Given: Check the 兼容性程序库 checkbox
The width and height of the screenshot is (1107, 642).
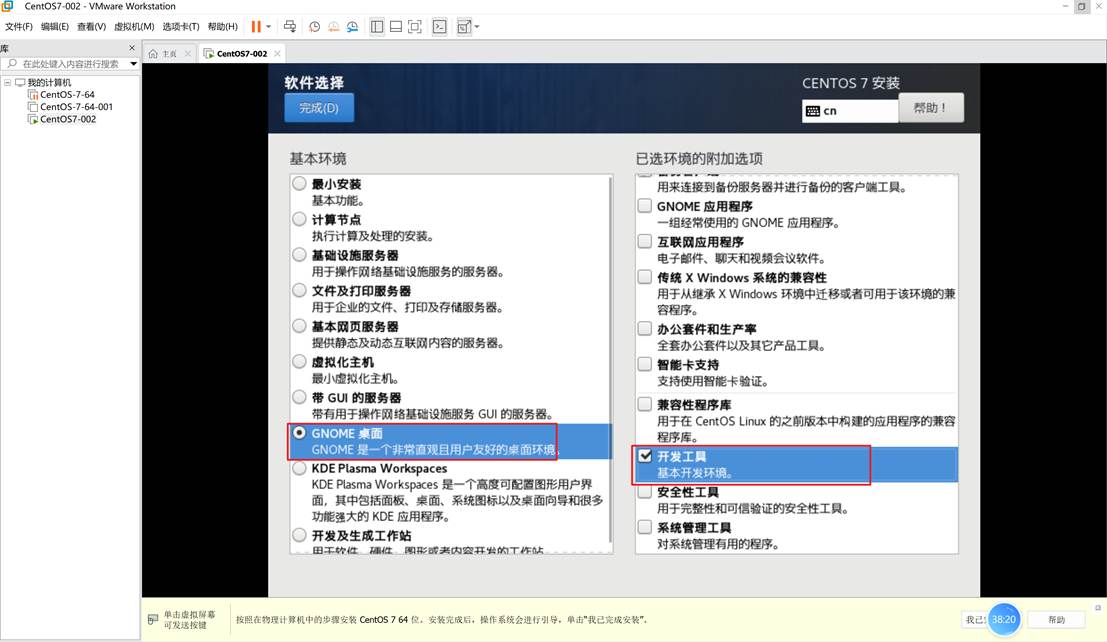Looking at the screenshot, I should click(645, 404).
